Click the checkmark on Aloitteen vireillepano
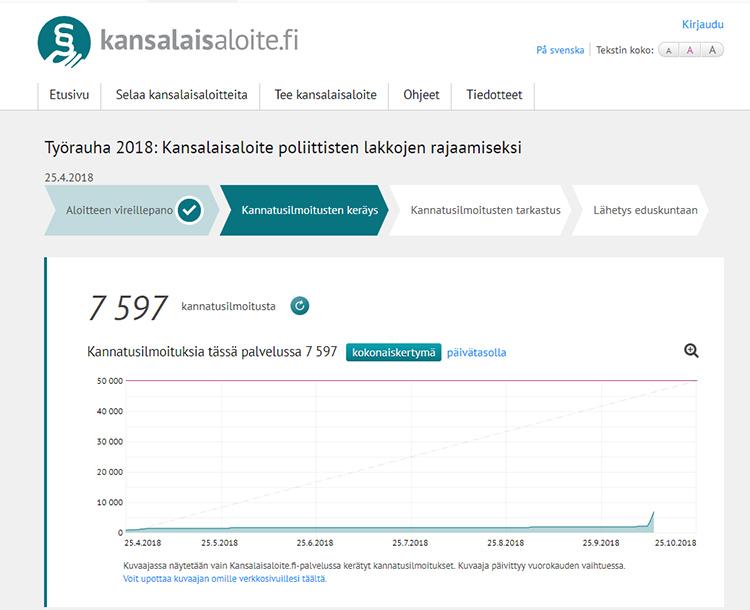 click(x=189, y=210)
